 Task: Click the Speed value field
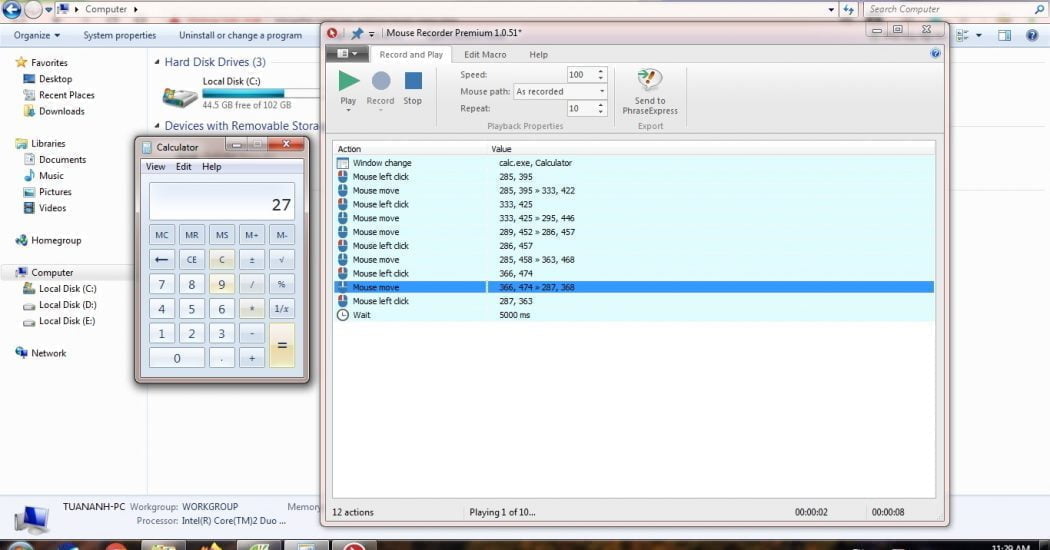[581, 74]
